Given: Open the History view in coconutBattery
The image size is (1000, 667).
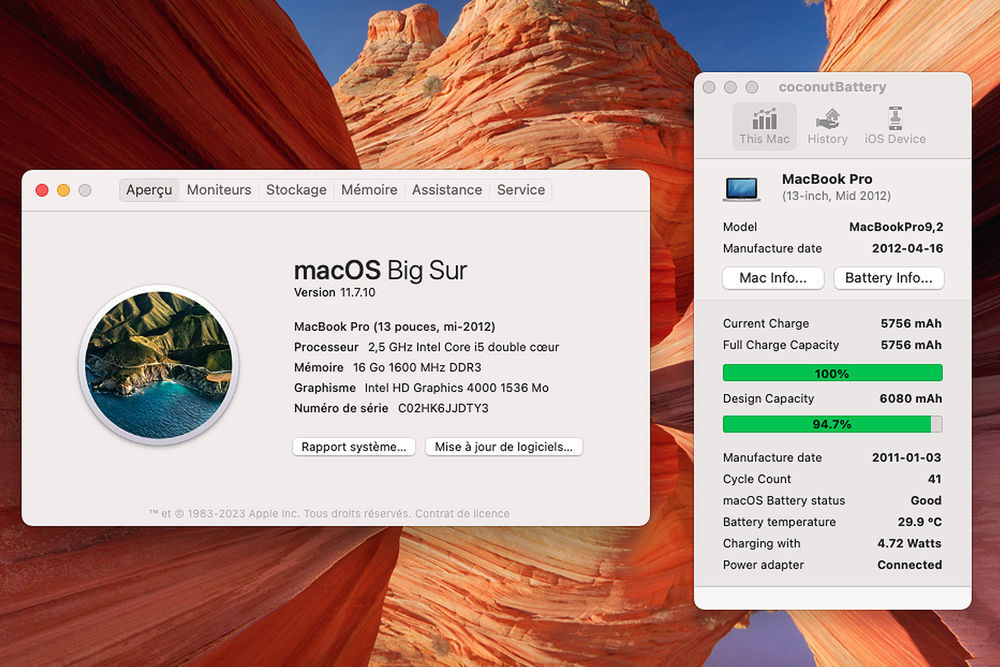Looking at the screenshot, I should tap(827, 126).
